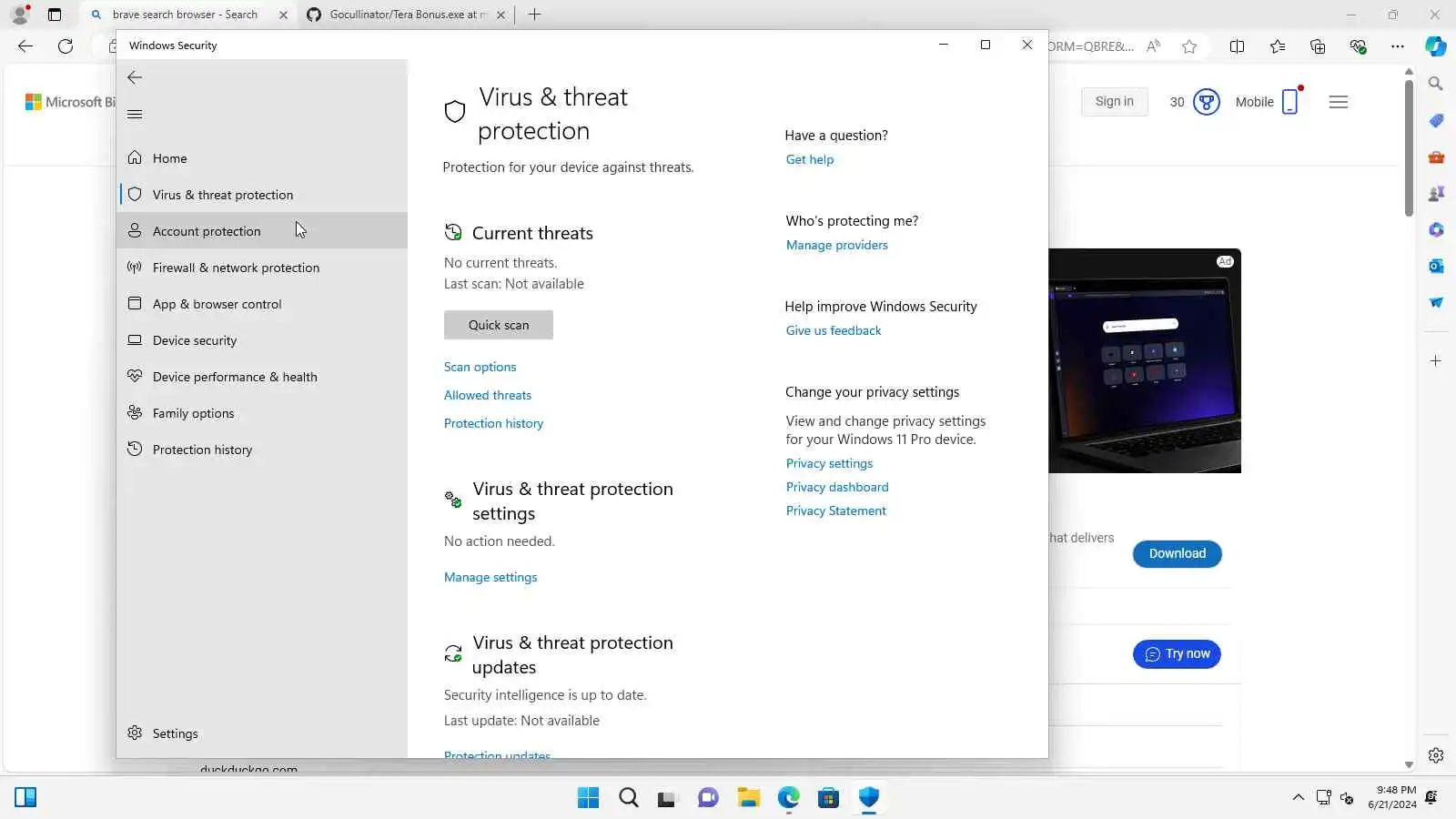
Task: Start a Quick scan
Action: pos(499,325)
